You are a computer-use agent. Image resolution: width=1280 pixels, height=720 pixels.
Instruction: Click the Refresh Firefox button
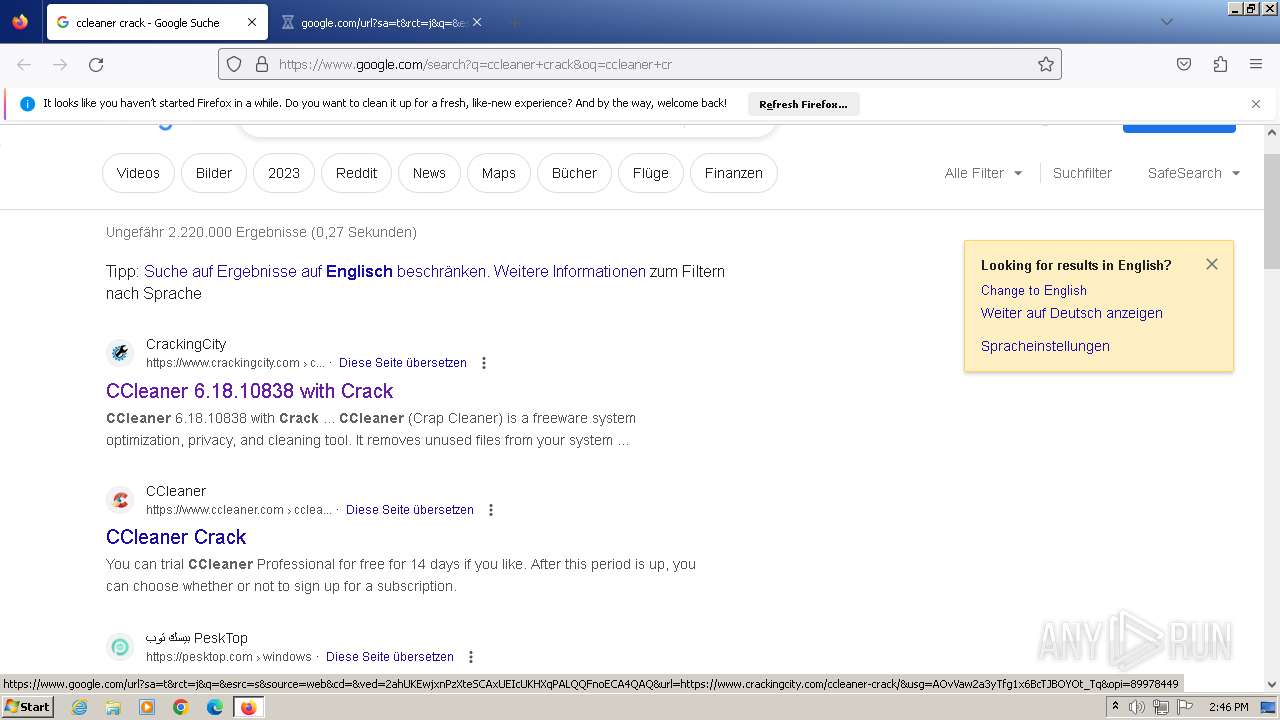point(803,104)
